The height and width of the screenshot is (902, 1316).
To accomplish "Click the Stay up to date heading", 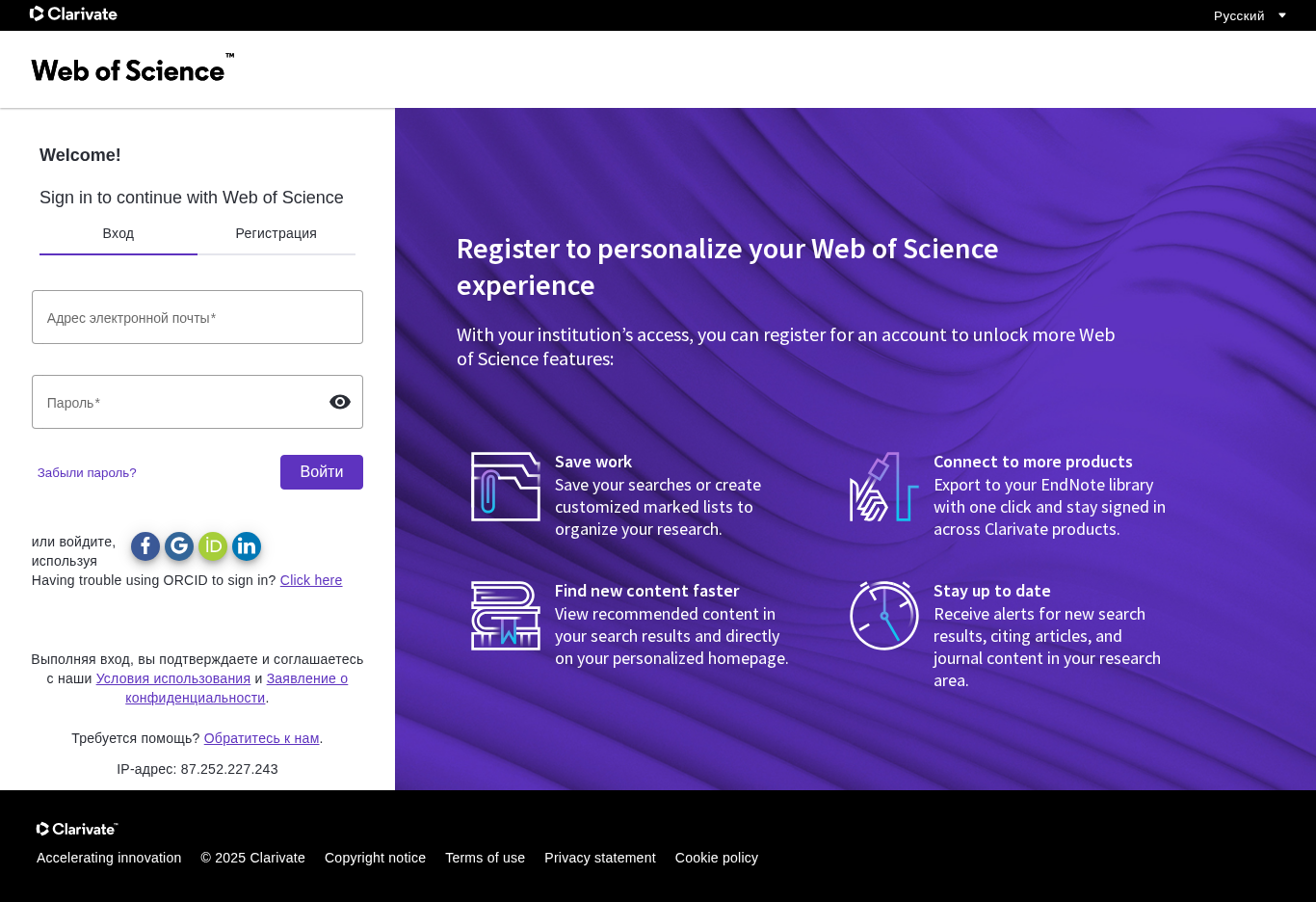I will [x=992, y=591].
